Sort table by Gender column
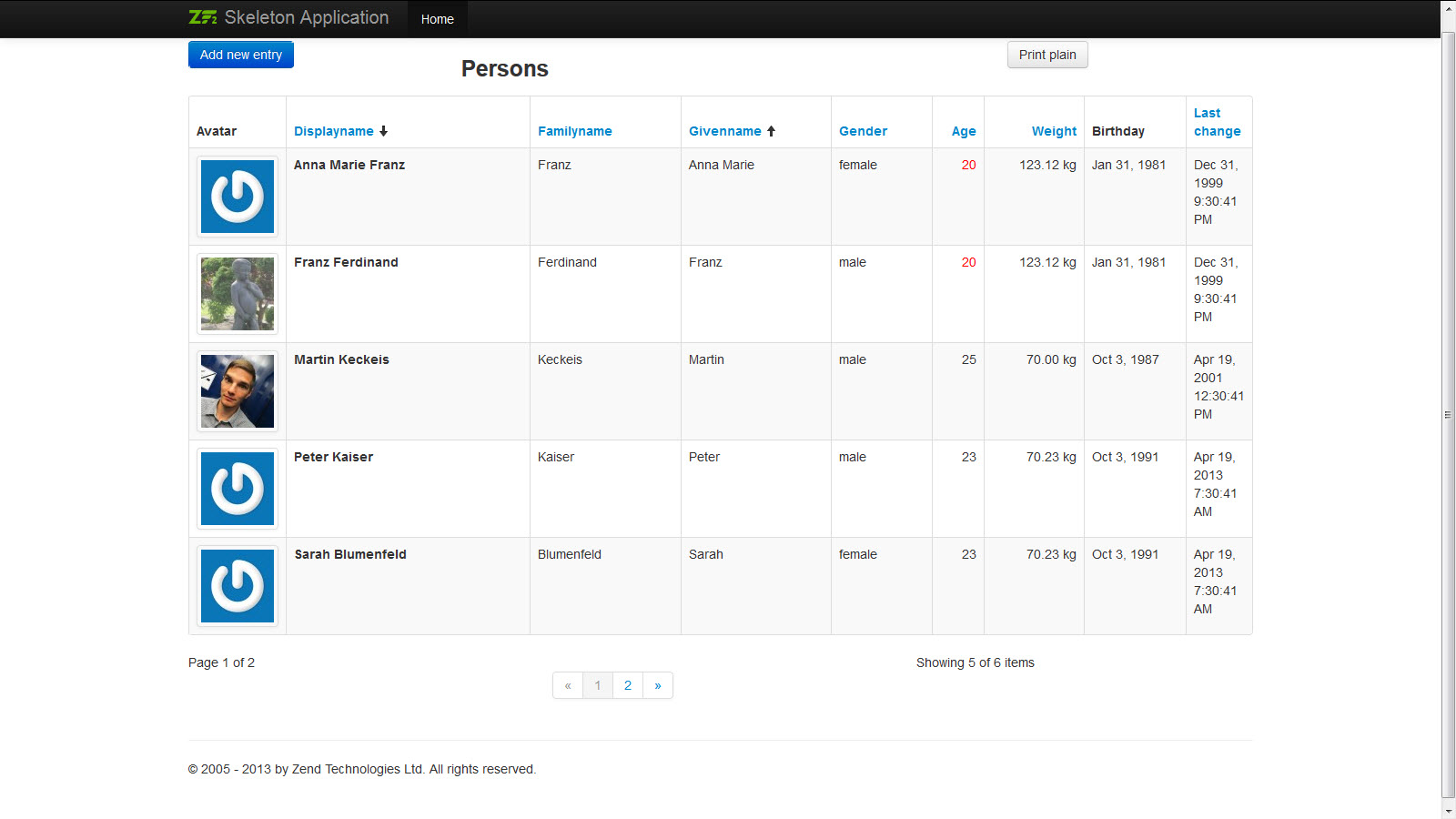 [863, 131]
